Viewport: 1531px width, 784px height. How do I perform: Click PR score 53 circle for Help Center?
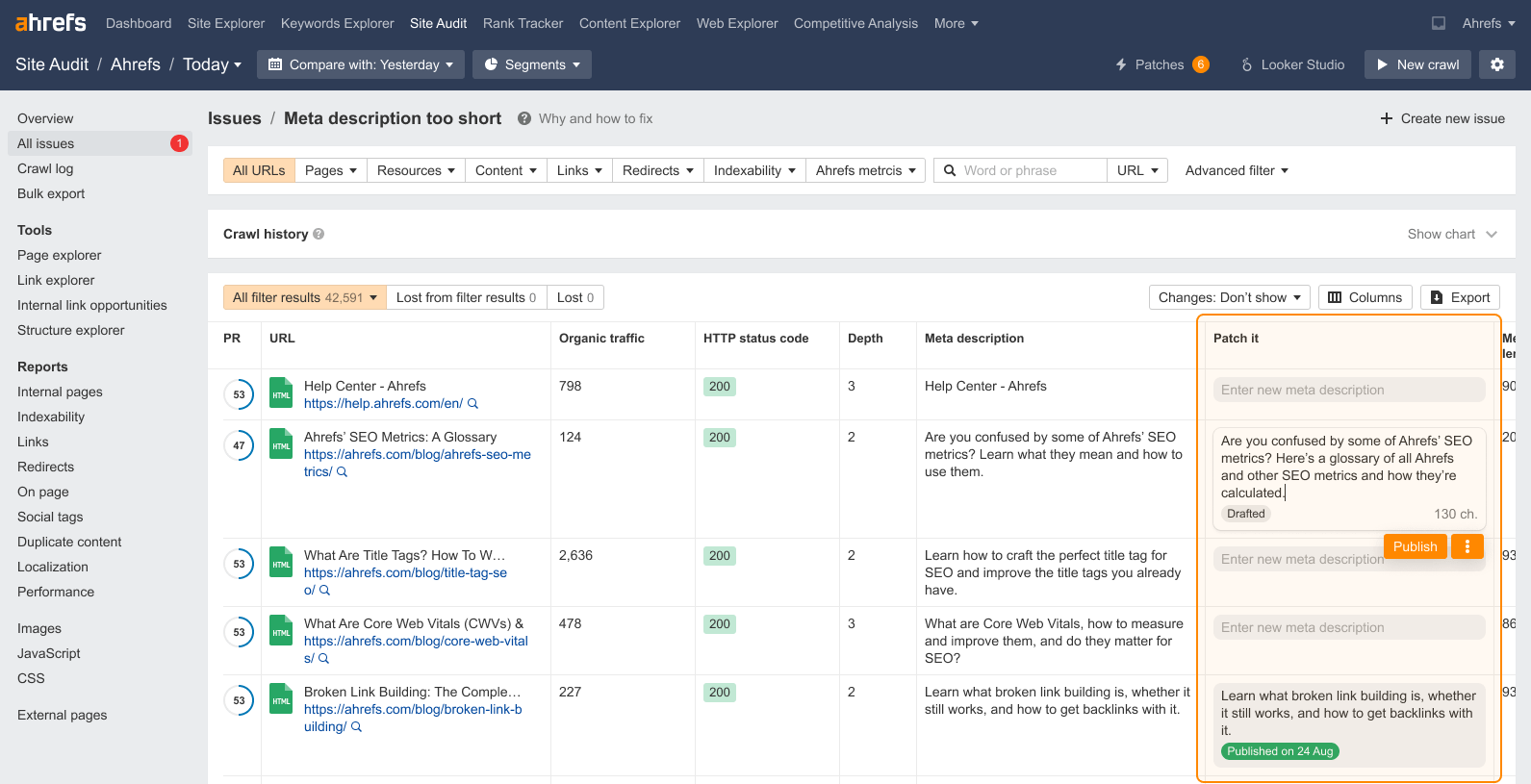[x=240, y=394]
